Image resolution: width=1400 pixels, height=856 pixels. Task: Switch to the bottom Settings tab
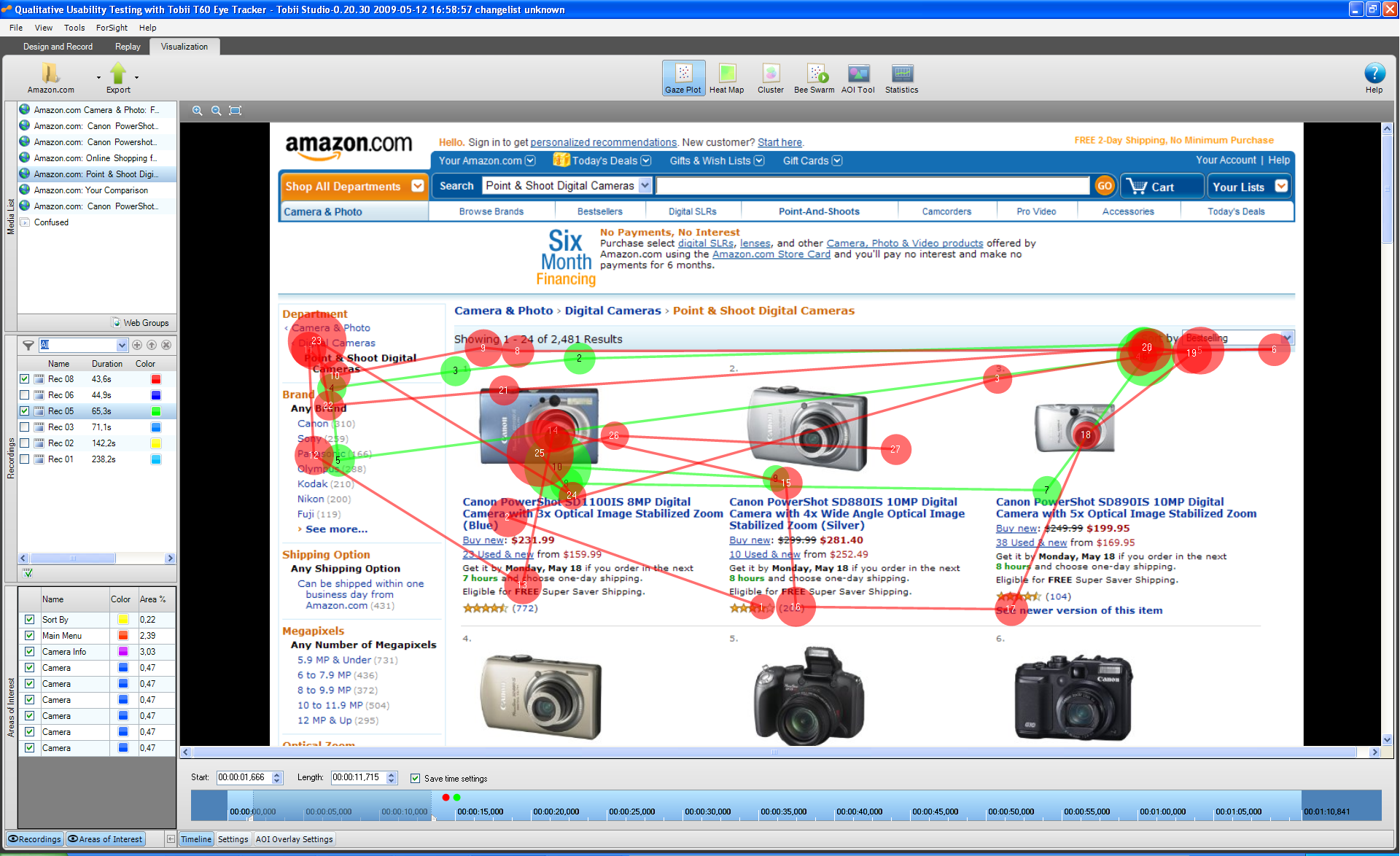coord(233,839)
